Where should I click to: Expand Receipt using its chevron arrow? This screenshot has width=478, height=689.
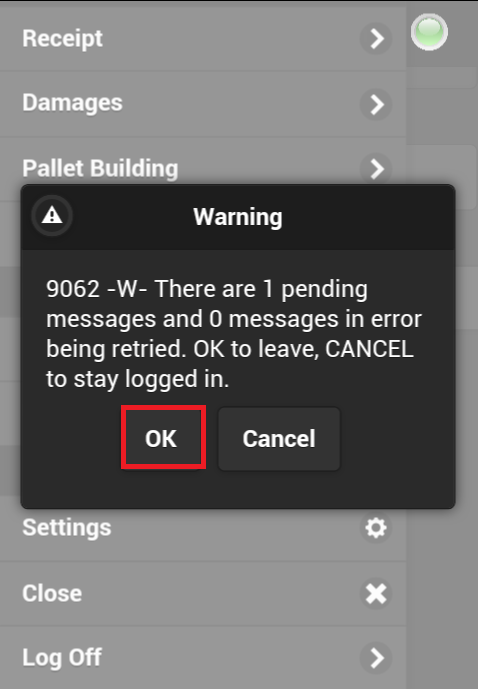point(376,39)
